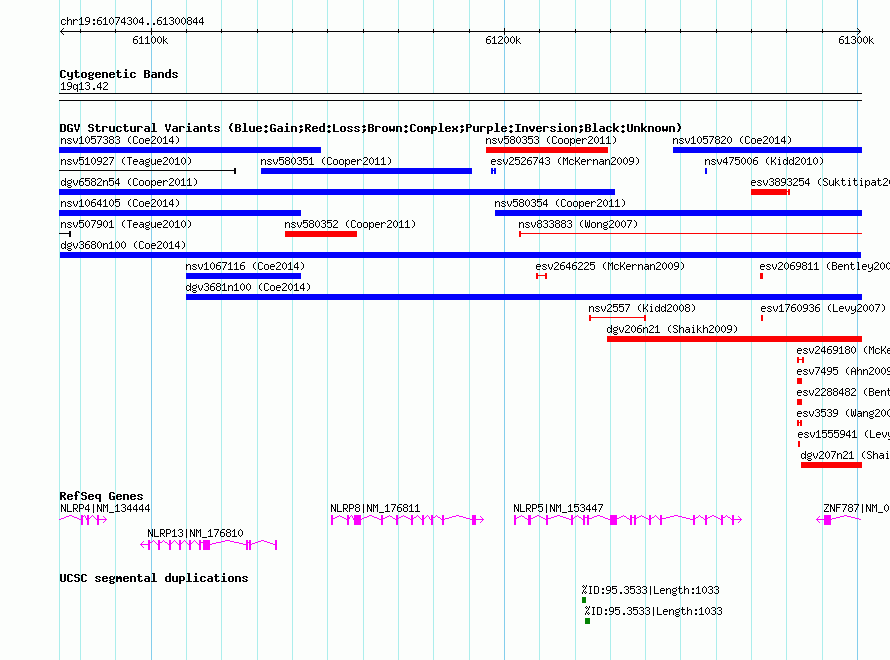
Task: Open nsv833883 (Wong2007) variant
Action: coord(578,224)
